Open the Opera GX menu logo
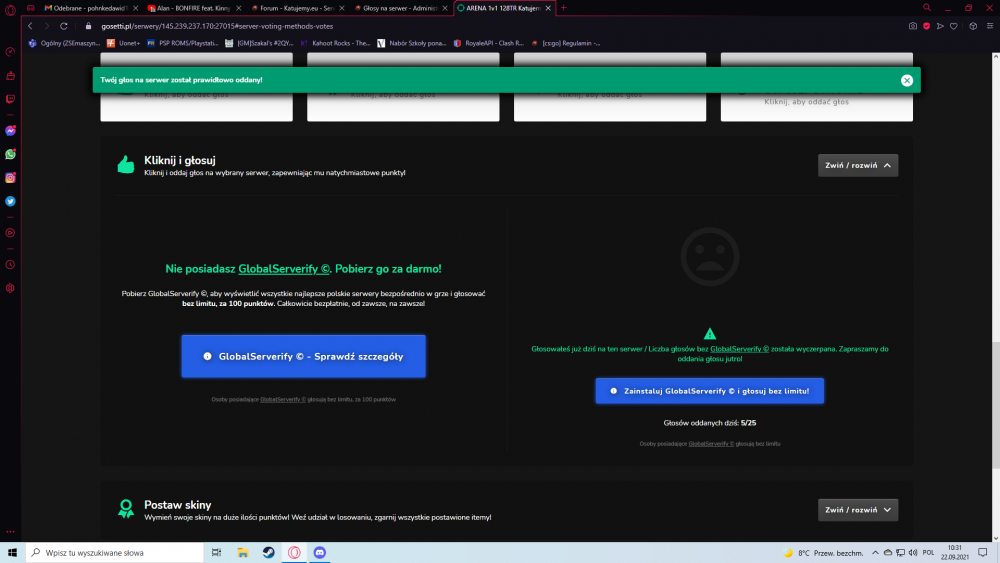Image resolution: width=1000 pixels, height=563 pixels. click(10, 10)
